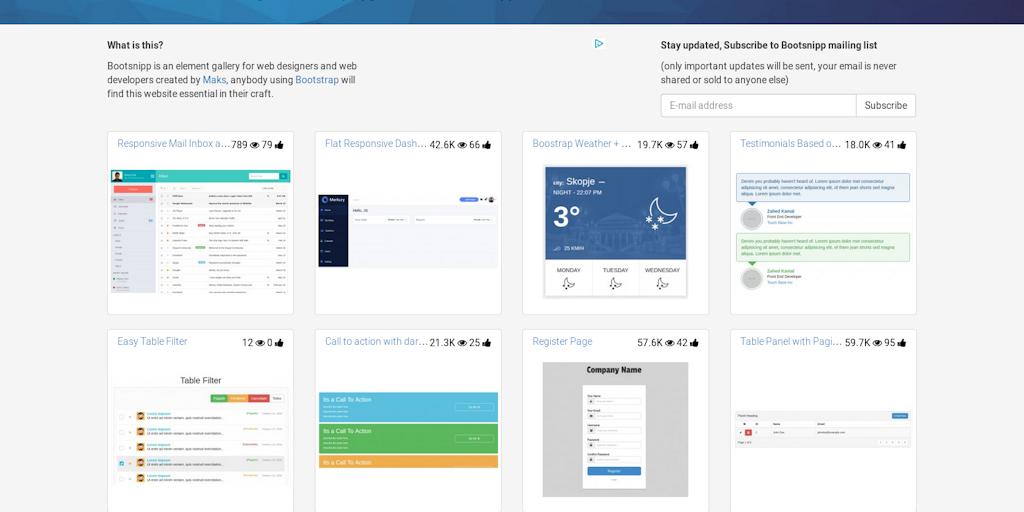Click thumbs-up icon on Call to action card

click(487, 343)
